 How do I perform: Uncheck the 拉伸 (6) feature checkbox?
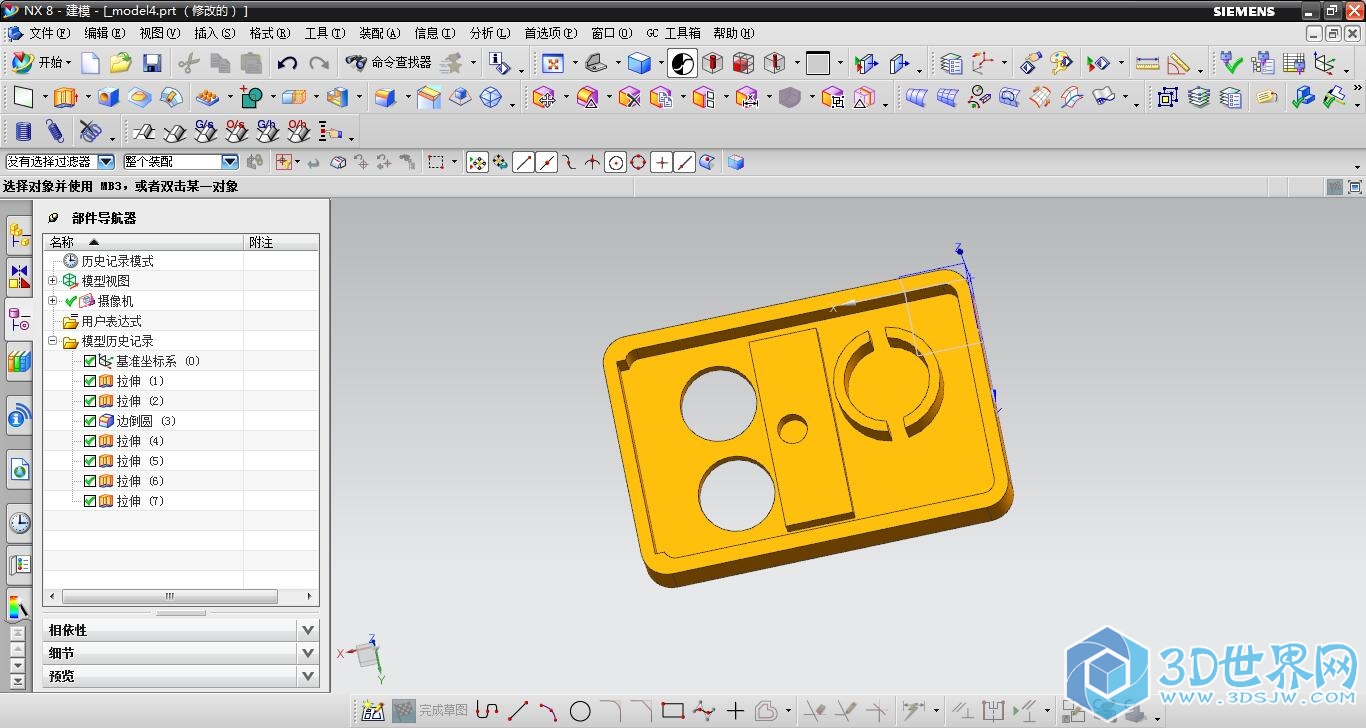click(90, 481)
